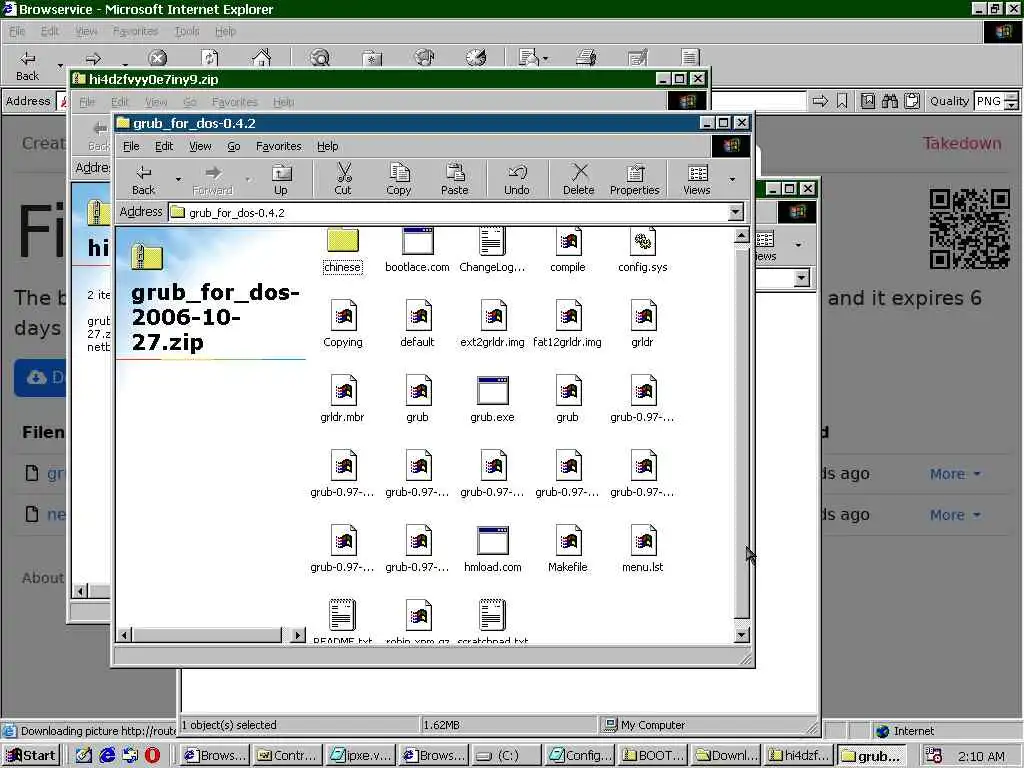Select the config.sys file
1024x768 pixels.
coord(643,251)
